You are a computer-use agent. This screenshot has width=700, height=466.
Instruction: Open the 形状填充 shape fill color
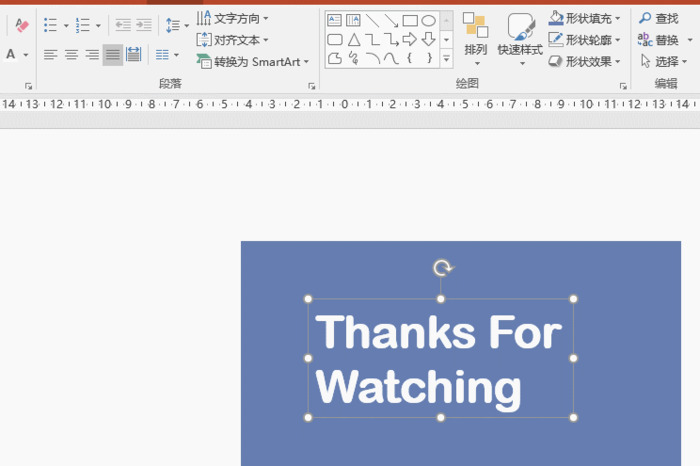point(585,18)
